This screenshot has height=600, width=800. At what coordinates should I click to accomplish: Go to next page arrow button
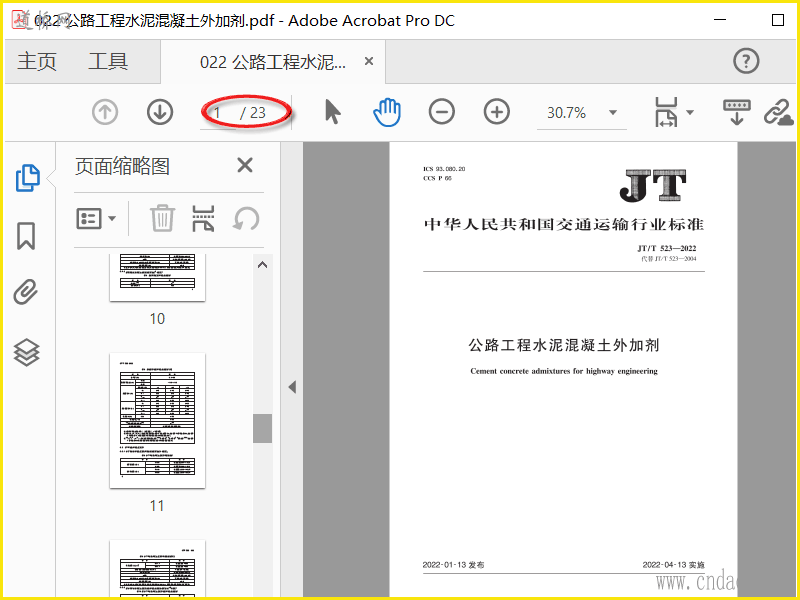pyautogui.click(x=160, y=112)
